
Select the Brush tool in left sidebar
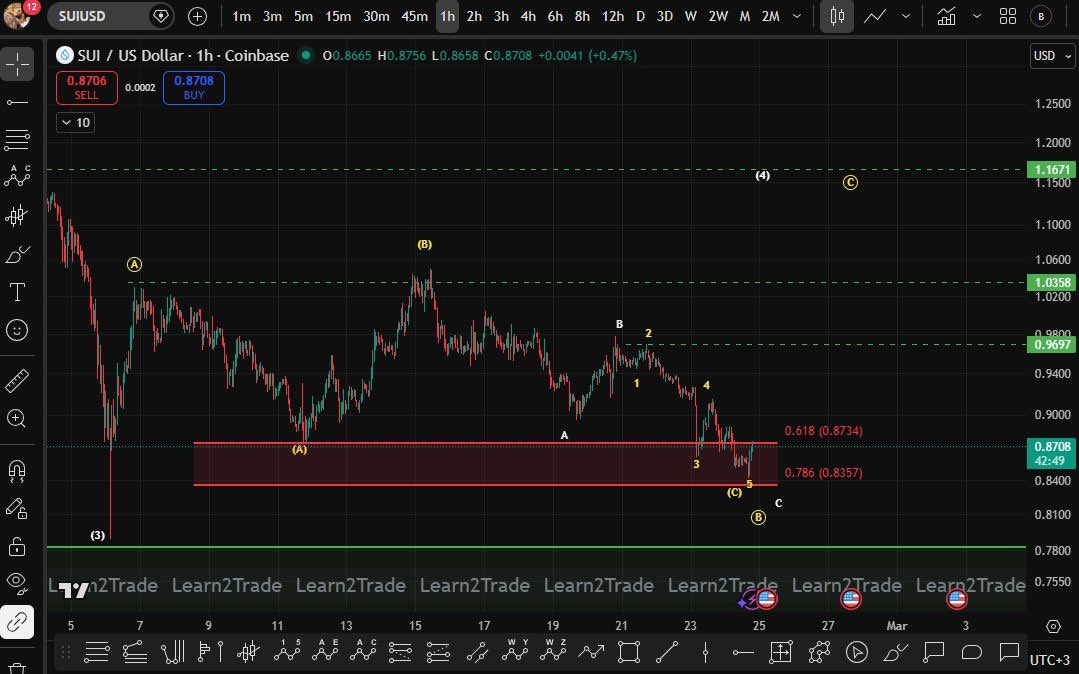17,255
